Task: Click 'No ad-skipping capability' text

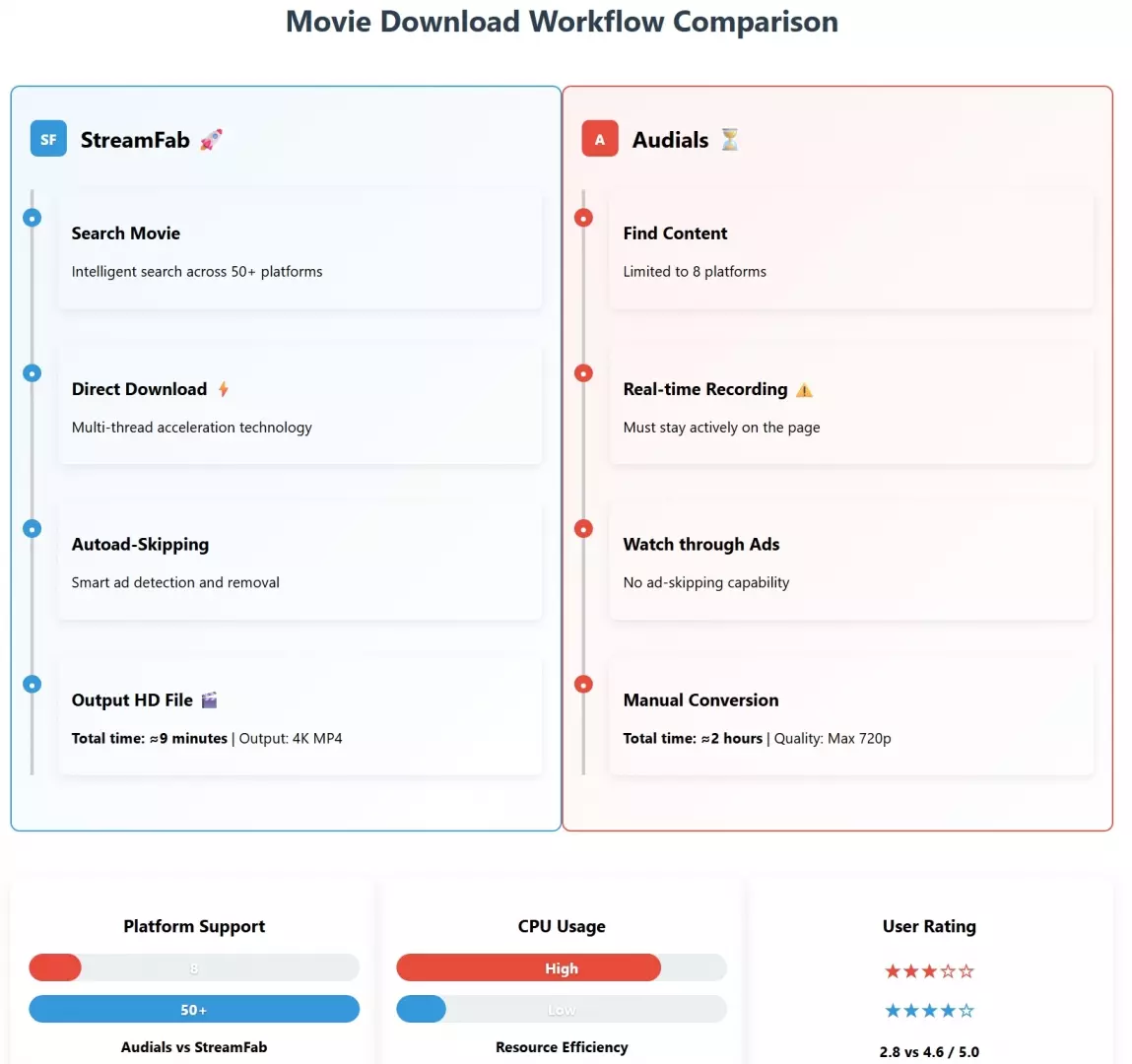Action: [706, 582]
